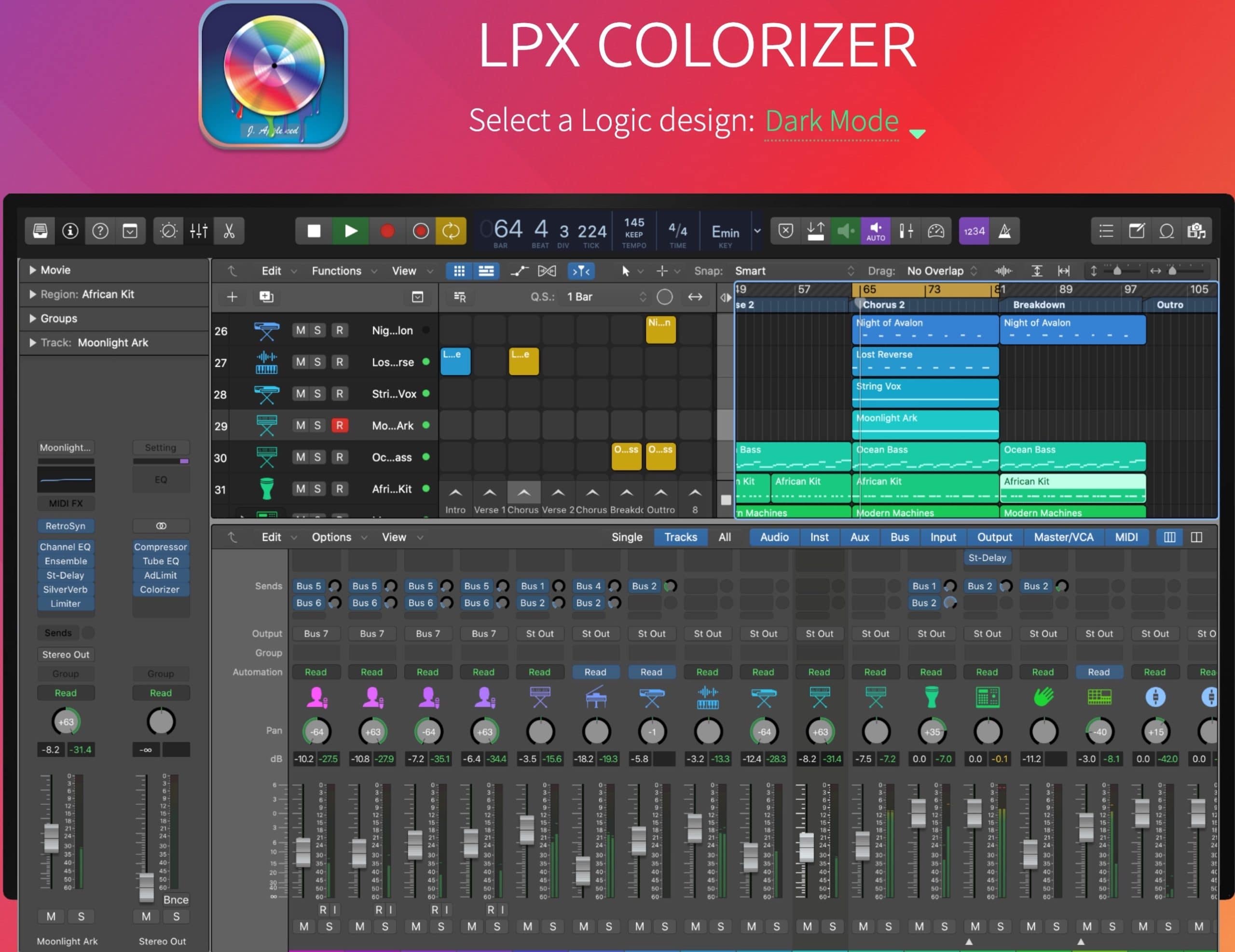Open the Functions menu
The image size is (1235, 952).
[x=336, y=270]
